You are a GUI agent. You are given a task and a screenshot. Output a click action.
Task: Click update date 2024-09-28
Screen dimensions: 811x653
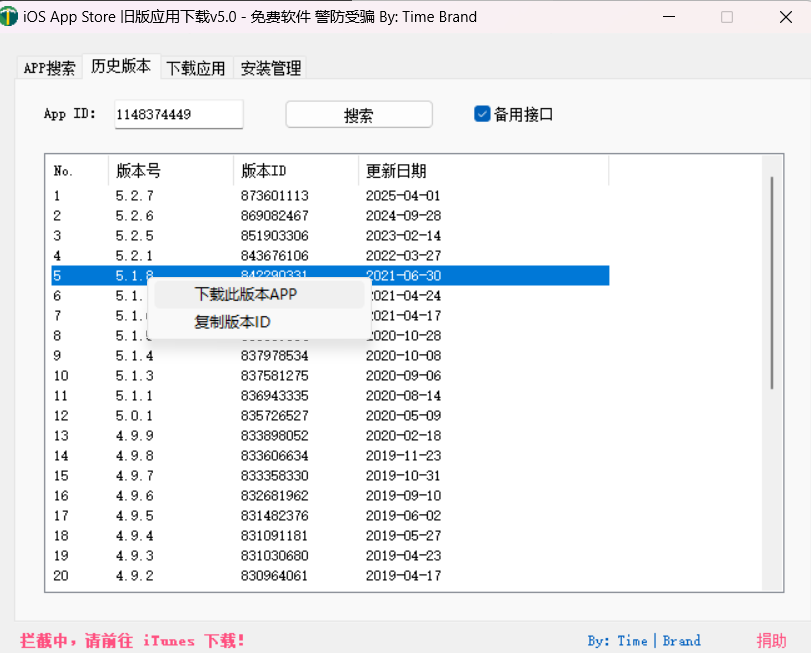coord(403,216)
